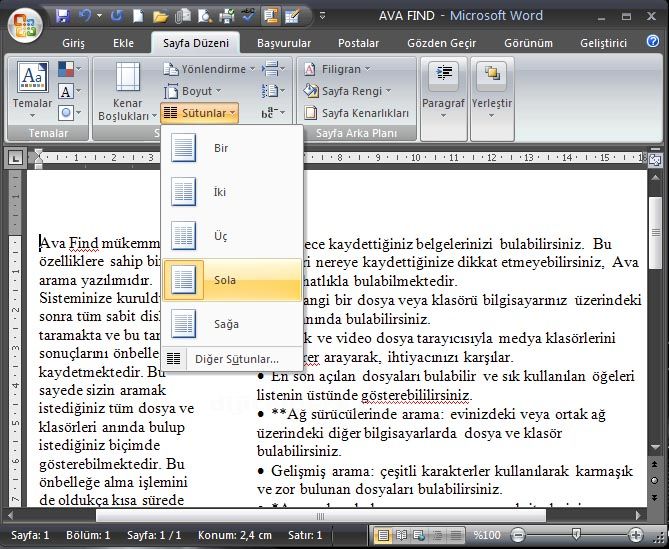Click the table drawing icon in the quick toolbar
The width and height of the screenshot is (669, 549).
coord(292,16)
